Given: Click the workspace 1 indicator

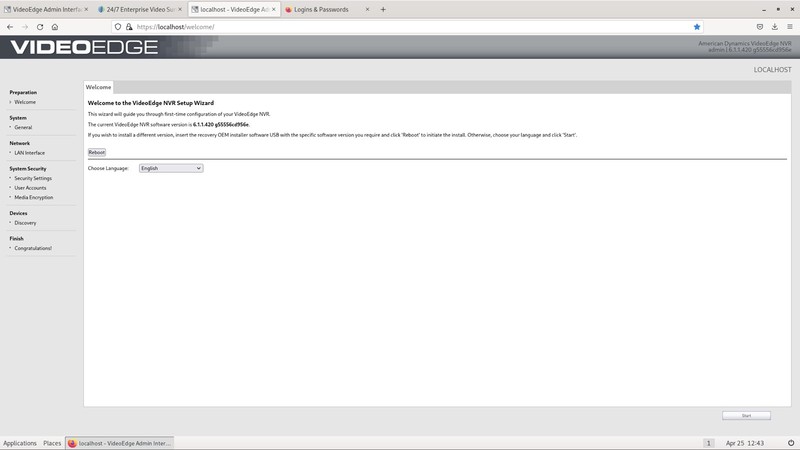Looking at the screenshot, I should pos(708,443).
